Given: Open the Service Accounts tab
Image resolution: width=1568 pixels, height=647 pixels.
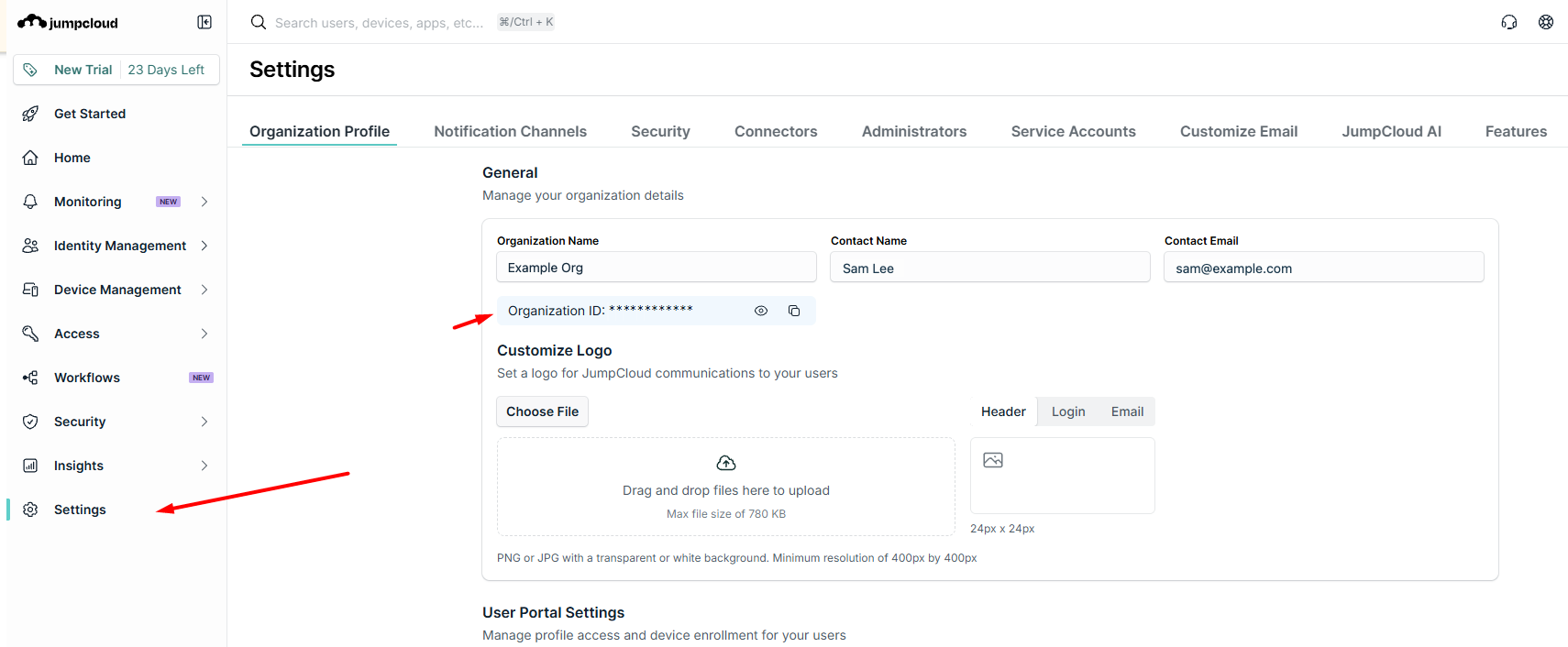Looking at the screenshot, I should coord(1073,131).
